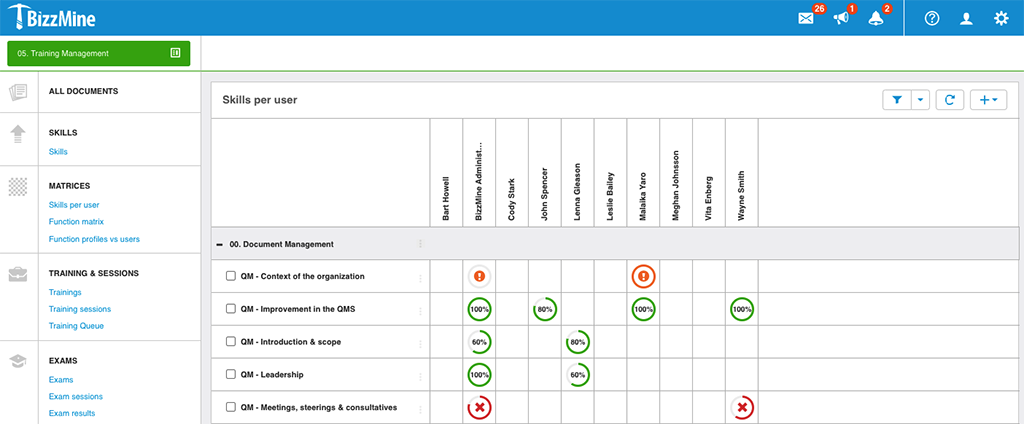The width and height of the screenshot is (1024, 424).
Task: Click the megaphone announcements icon
Action: point(840,18)
